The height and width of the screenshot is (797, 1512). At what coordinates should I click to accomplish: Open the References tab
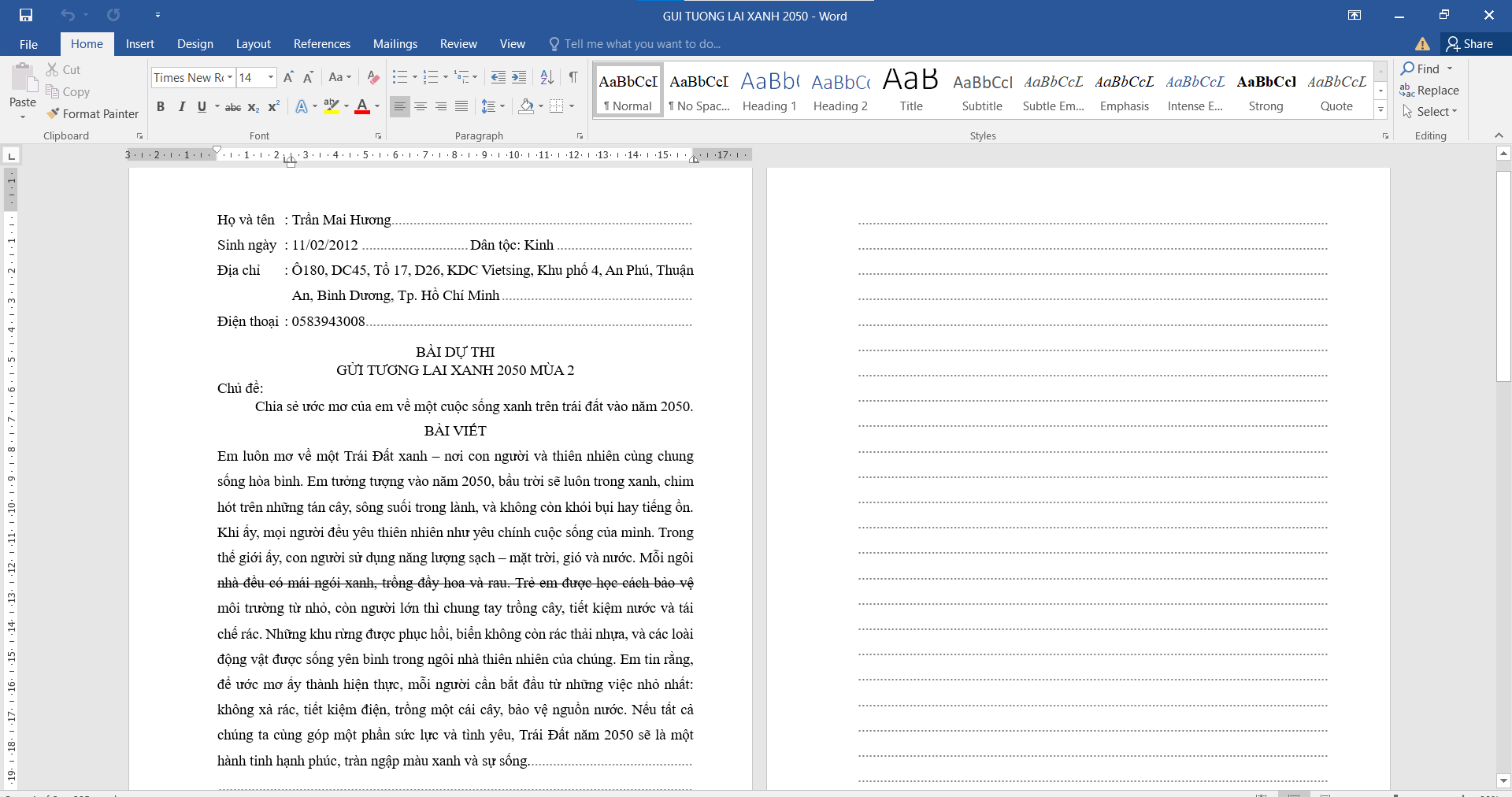322,44
